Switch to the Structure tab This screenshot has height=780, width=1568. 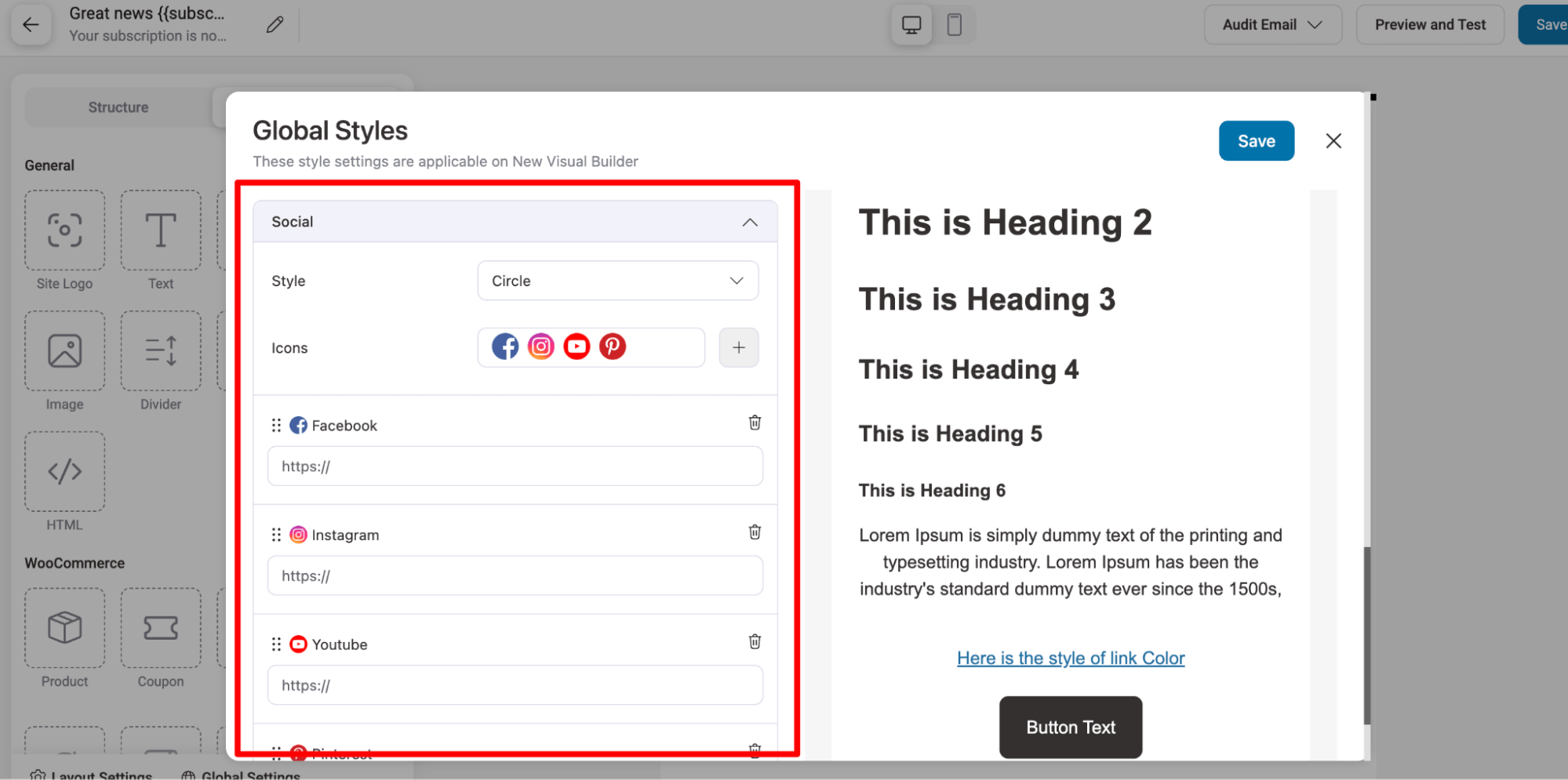118,107
